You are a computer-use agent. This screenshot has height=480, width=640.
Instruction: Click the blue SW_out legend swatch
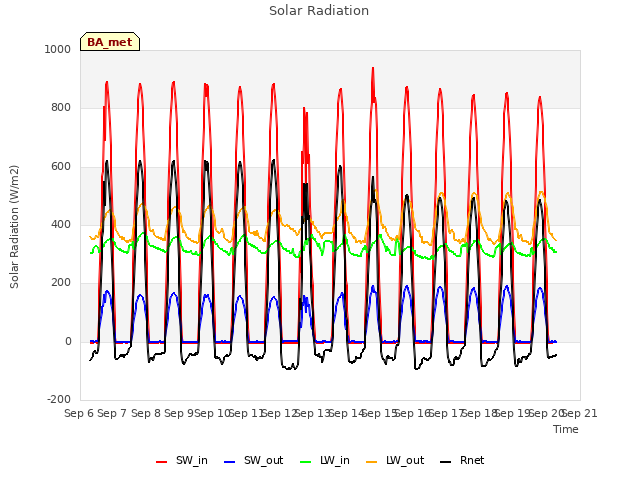coord(230,462)
